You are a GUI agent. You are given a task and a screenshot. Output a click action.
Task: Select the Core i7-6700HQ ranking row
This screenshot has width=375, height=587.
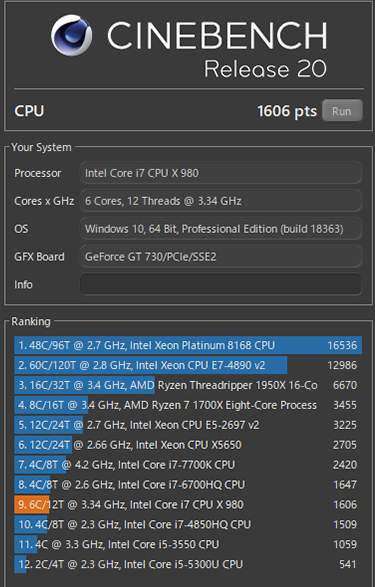(188, 484)
